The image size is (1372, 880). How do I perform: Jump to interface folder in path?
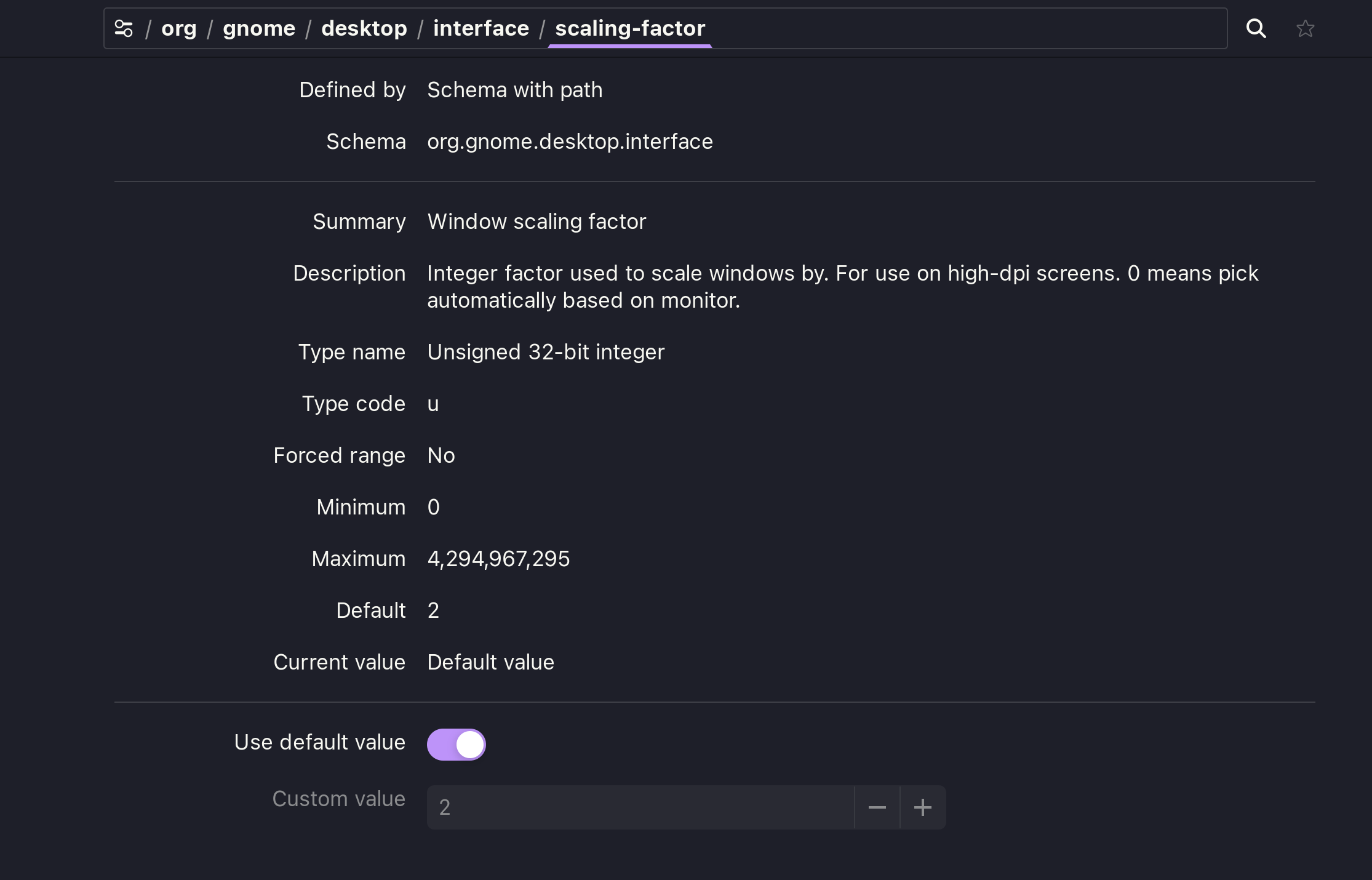(481, 28)
